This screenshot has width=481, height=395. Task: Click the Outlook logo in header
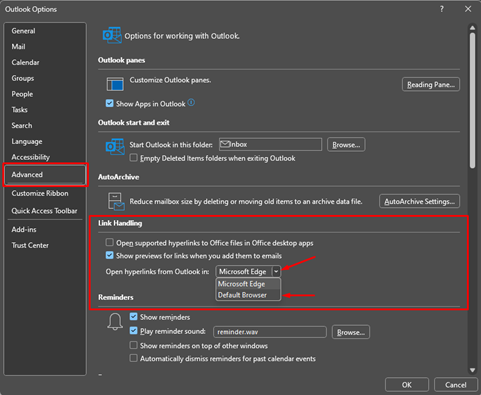tap(112, 35)
